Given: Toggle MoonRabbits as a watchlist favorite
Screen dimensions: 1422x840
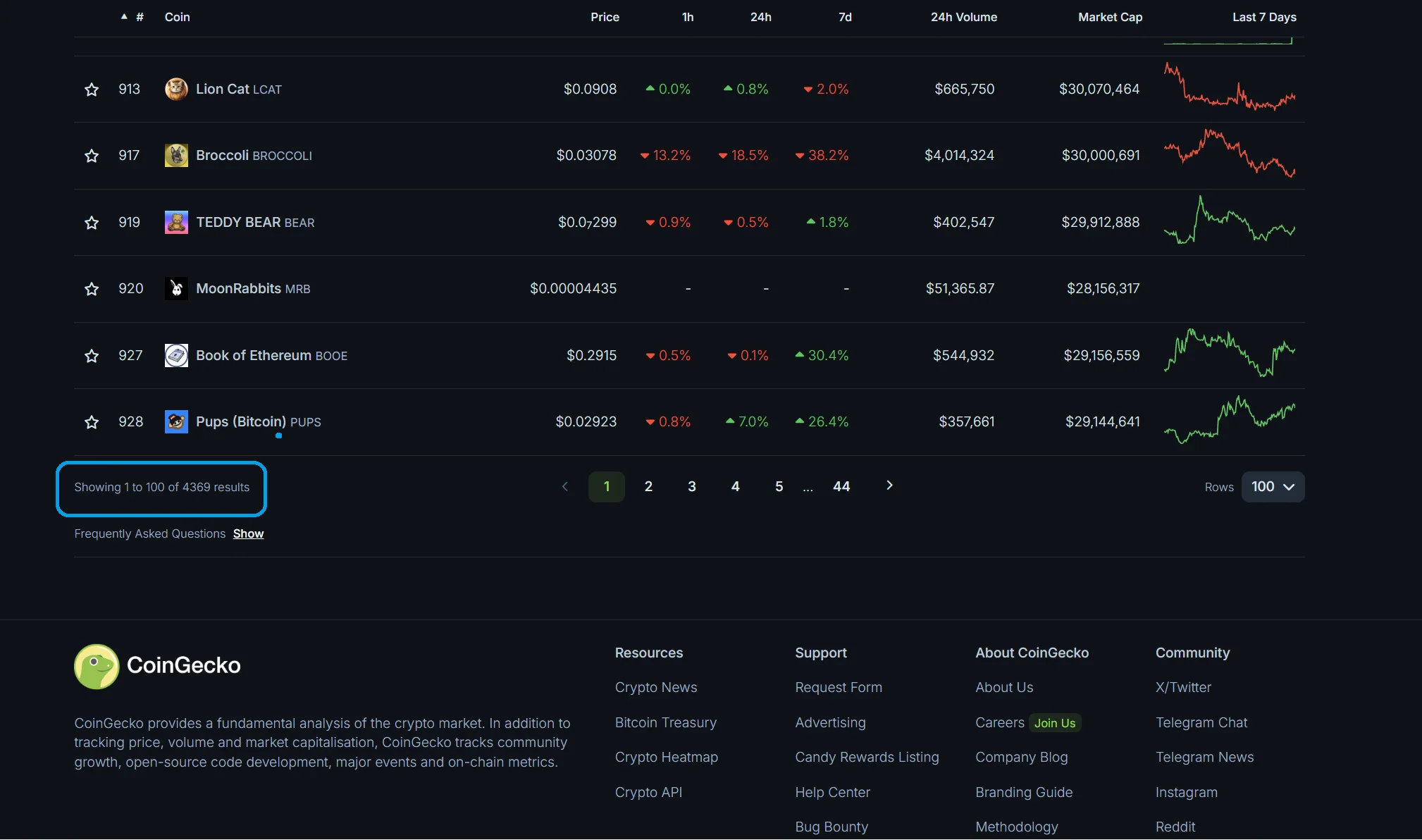Looking at the screenshot, I should (92, 288).
